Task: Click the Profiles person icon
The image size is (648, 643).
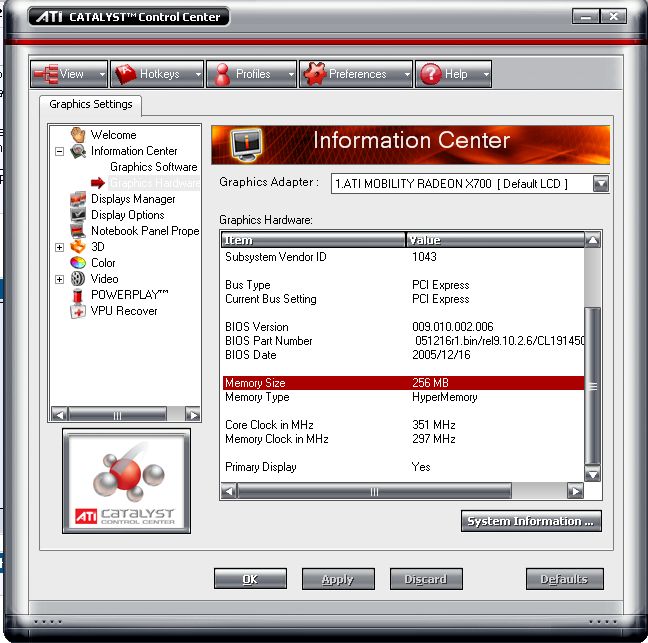Action: 222,74
